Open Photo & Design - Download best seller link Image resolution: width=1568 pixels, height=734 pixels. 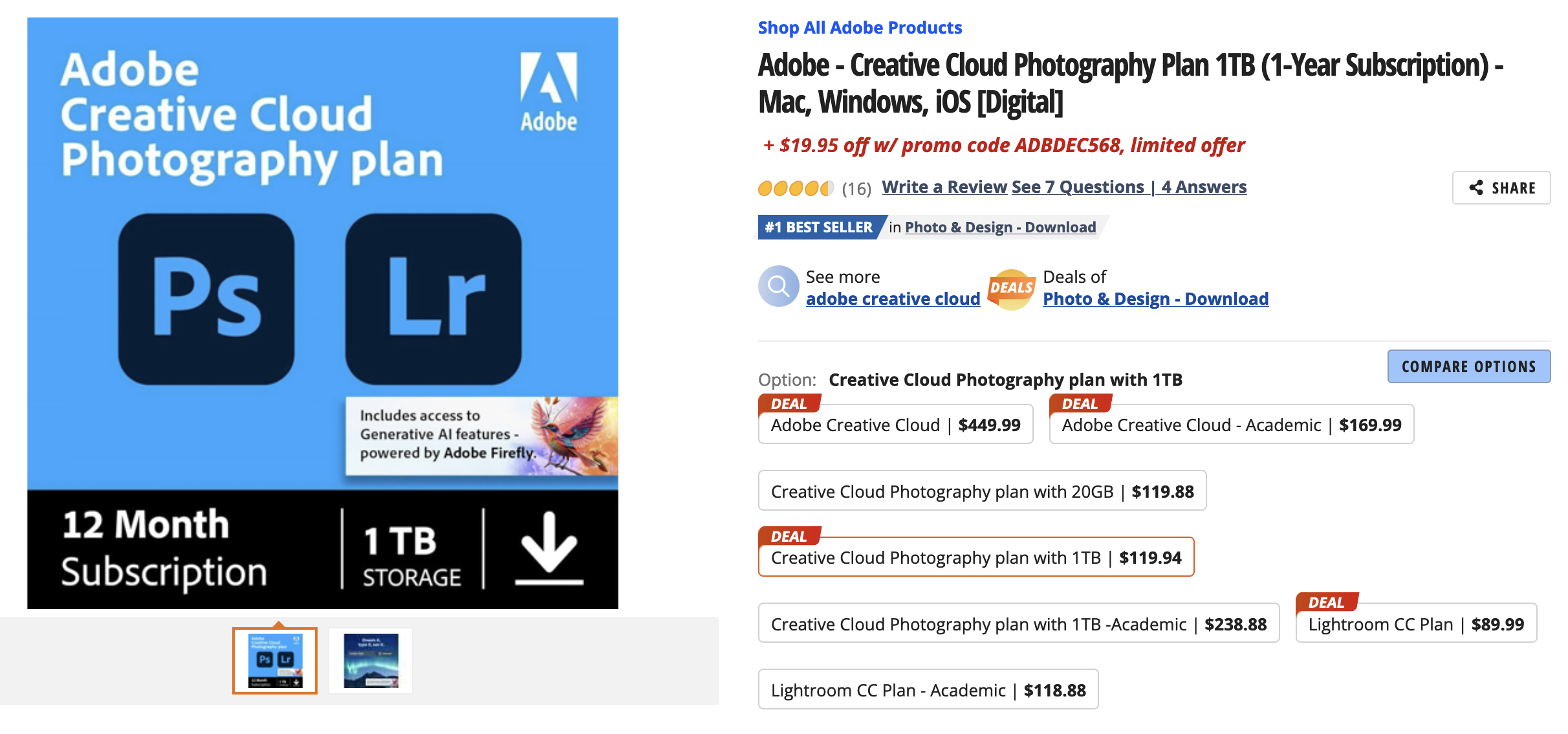(1000, 227)
